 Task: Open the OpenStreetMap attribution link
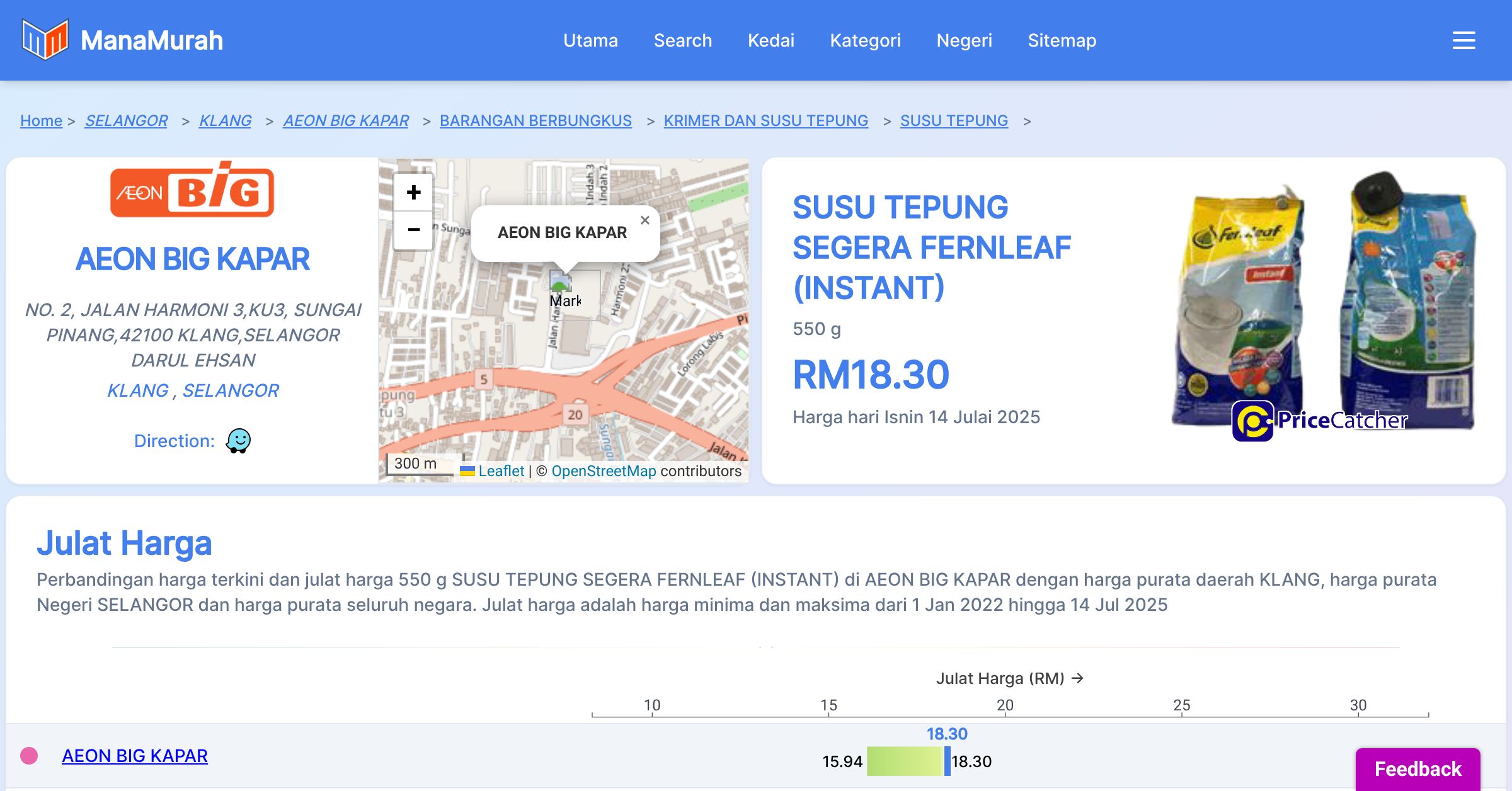pos(603,471)
